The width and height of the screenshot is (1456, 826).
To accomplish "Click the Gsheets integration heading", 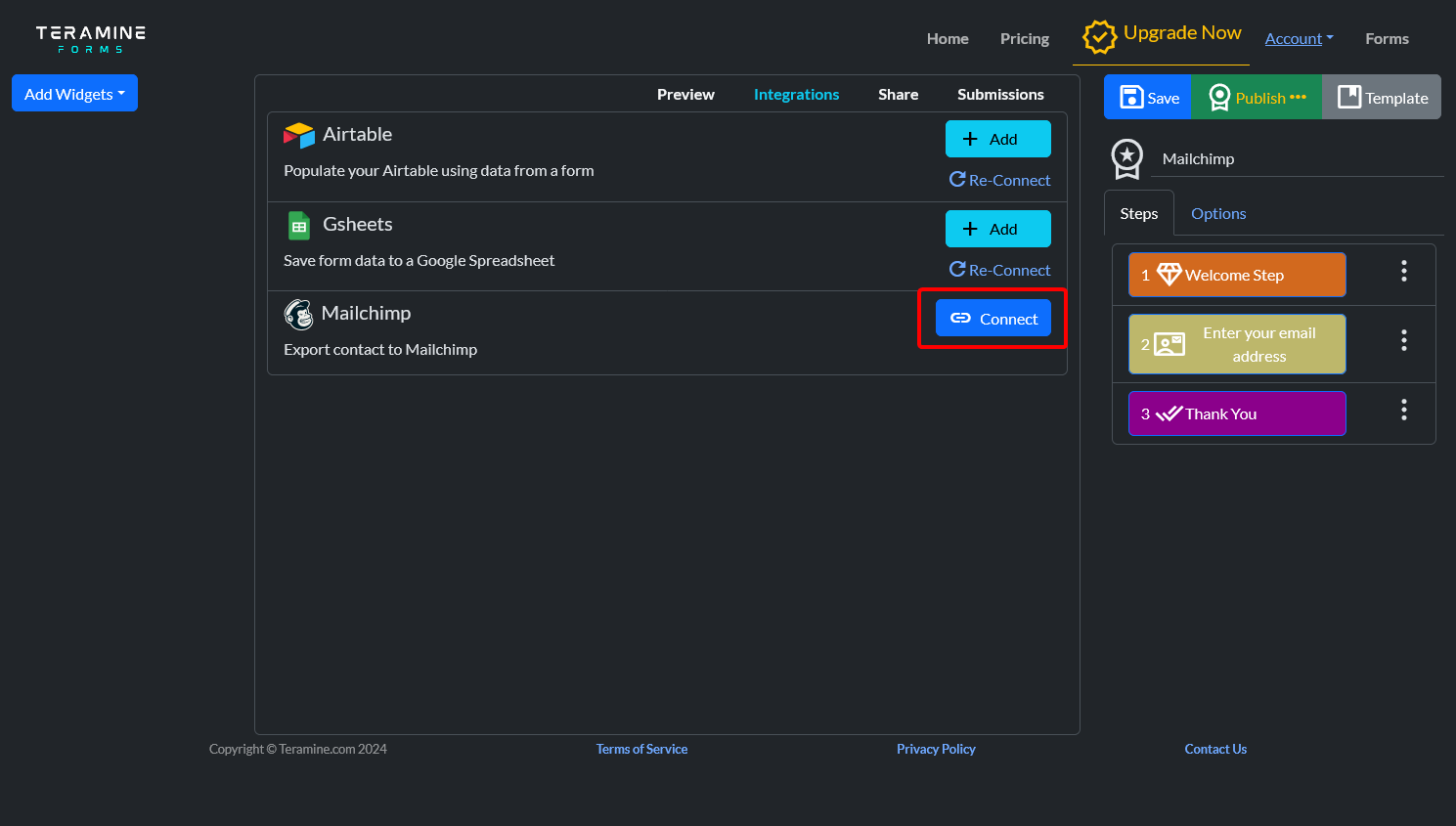I will coord(357,224).
